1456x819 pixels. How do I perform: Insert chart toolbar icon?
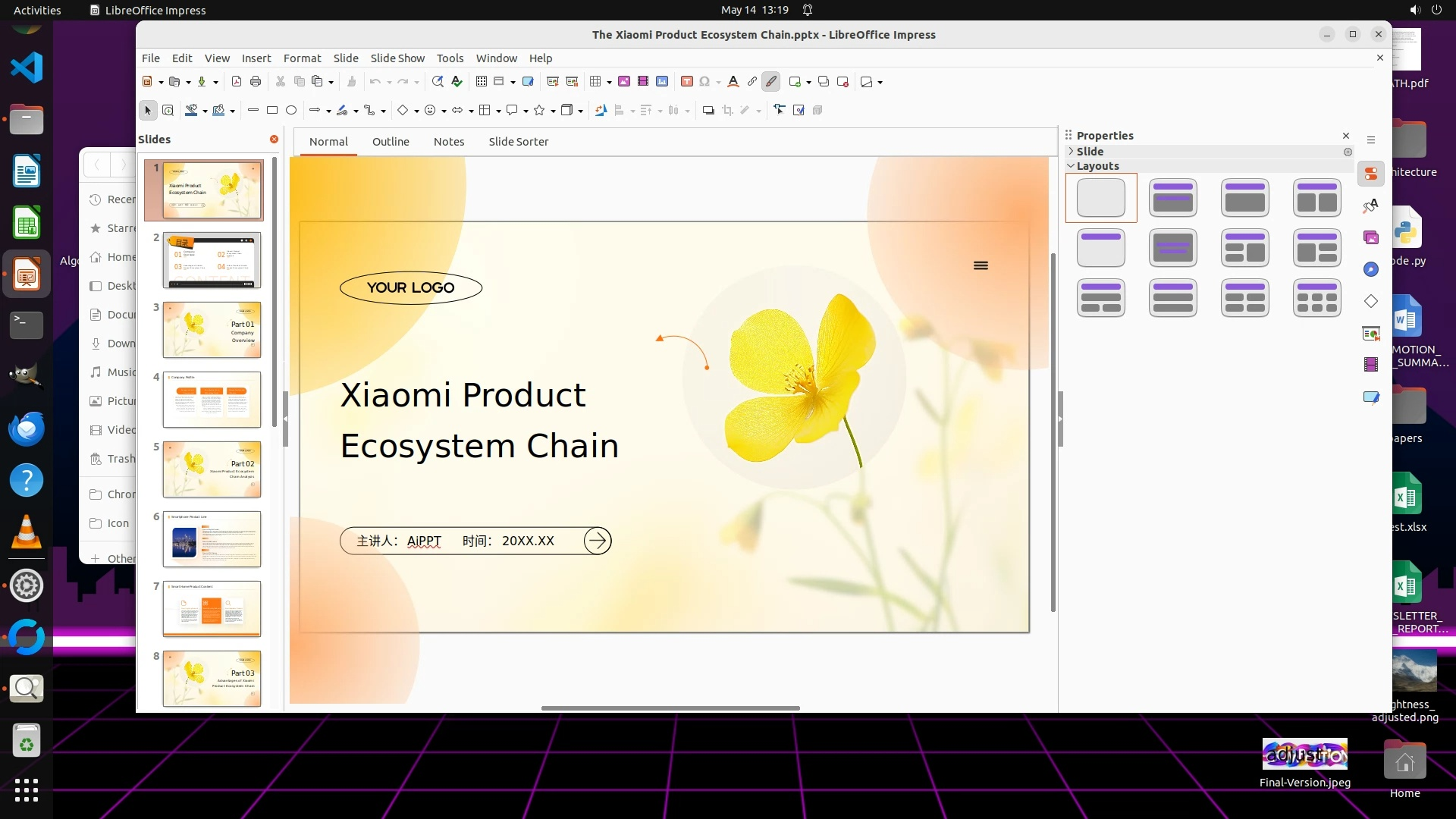tap(662, 82)
